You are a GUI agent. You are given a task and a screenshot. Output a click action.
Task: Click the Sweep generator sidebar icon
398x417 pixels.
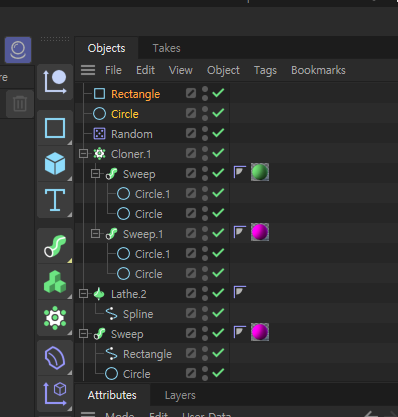point(55,246)
